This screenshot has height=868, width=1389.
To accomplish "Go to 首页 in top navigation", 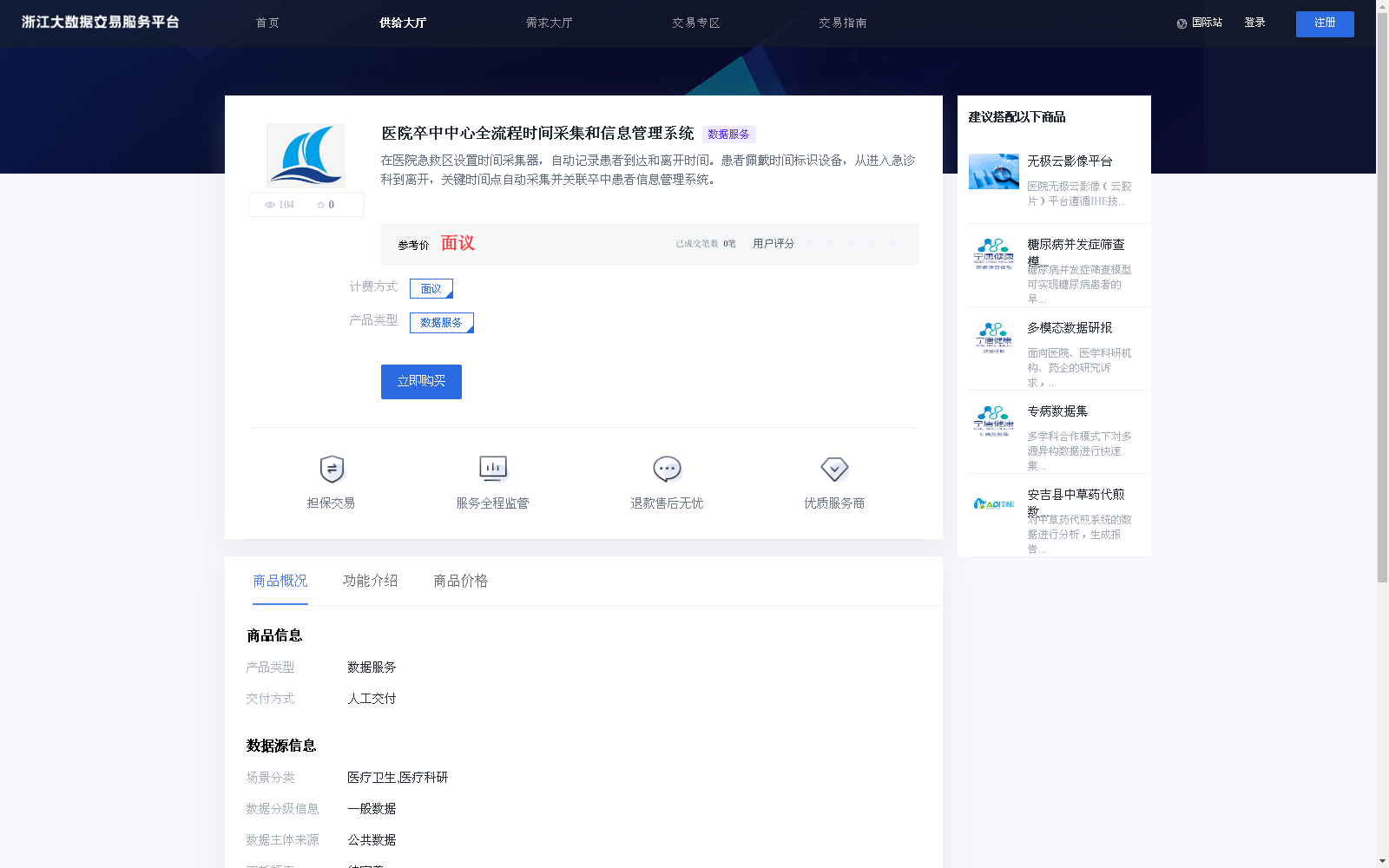I will click(x=267, y=23).
